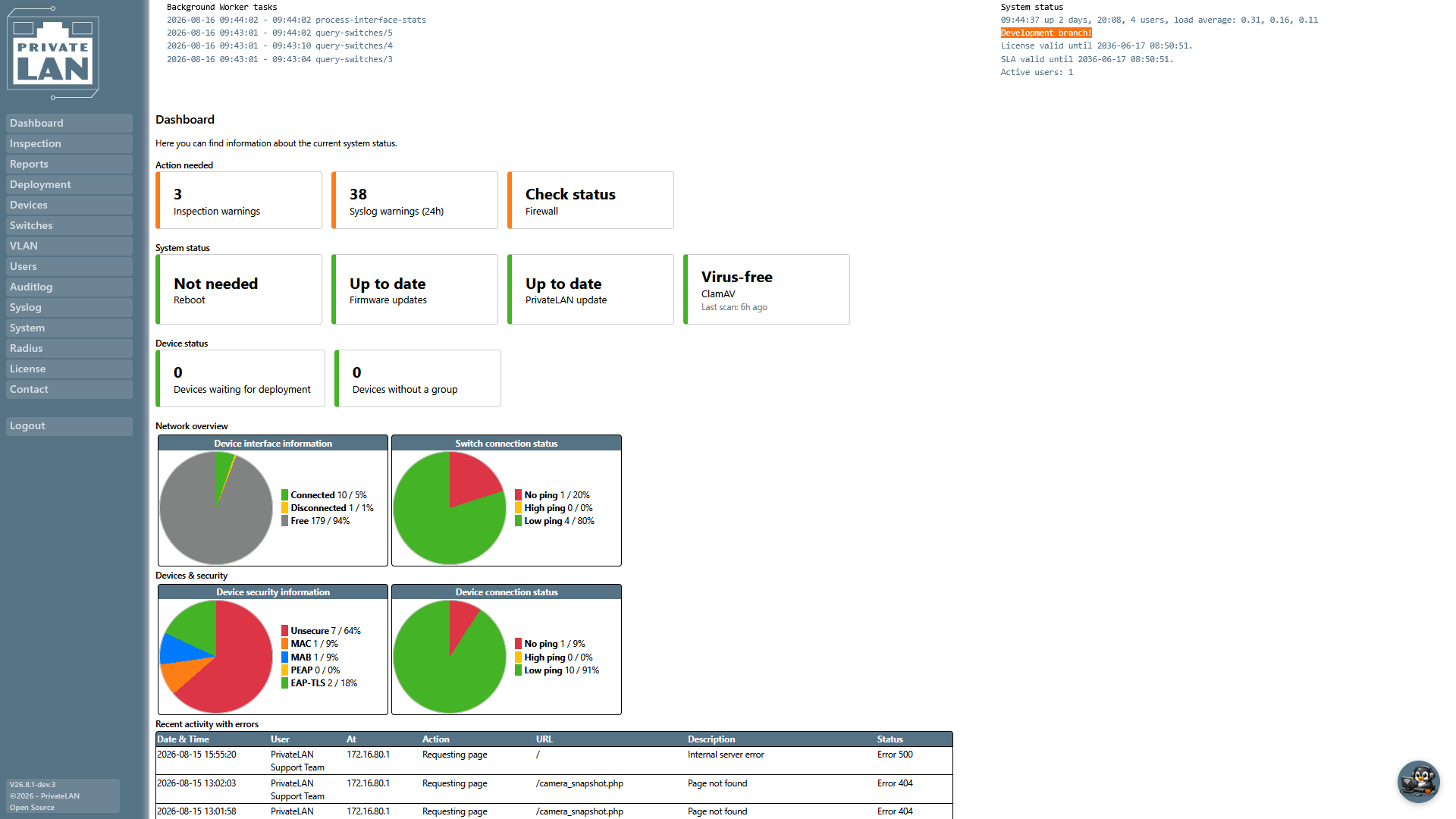Open the ClamAV Virus-free card
Screen dimensions: 1456x819
pos(767,290)
